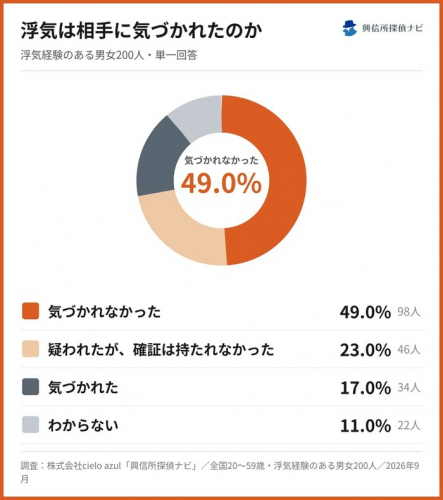
Task: Click the 49.0% value in donut center
Action: pos(221,184)
